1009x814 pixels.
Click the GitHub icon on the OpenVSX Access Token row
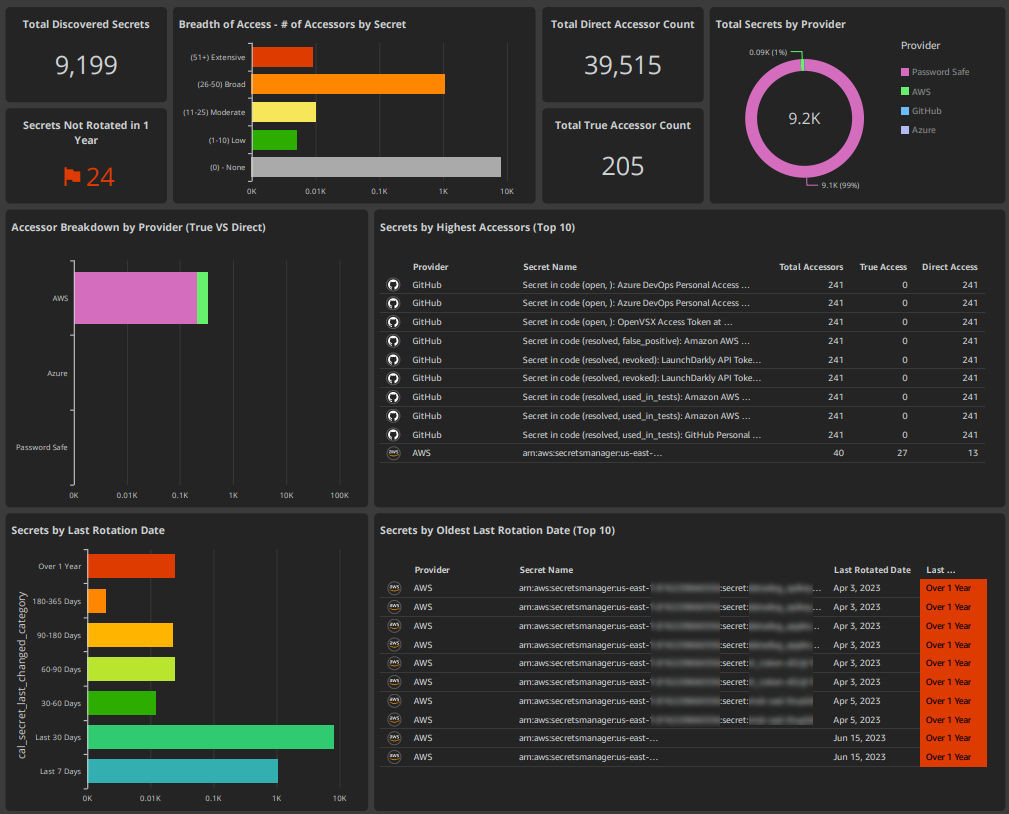click(393, 322)
